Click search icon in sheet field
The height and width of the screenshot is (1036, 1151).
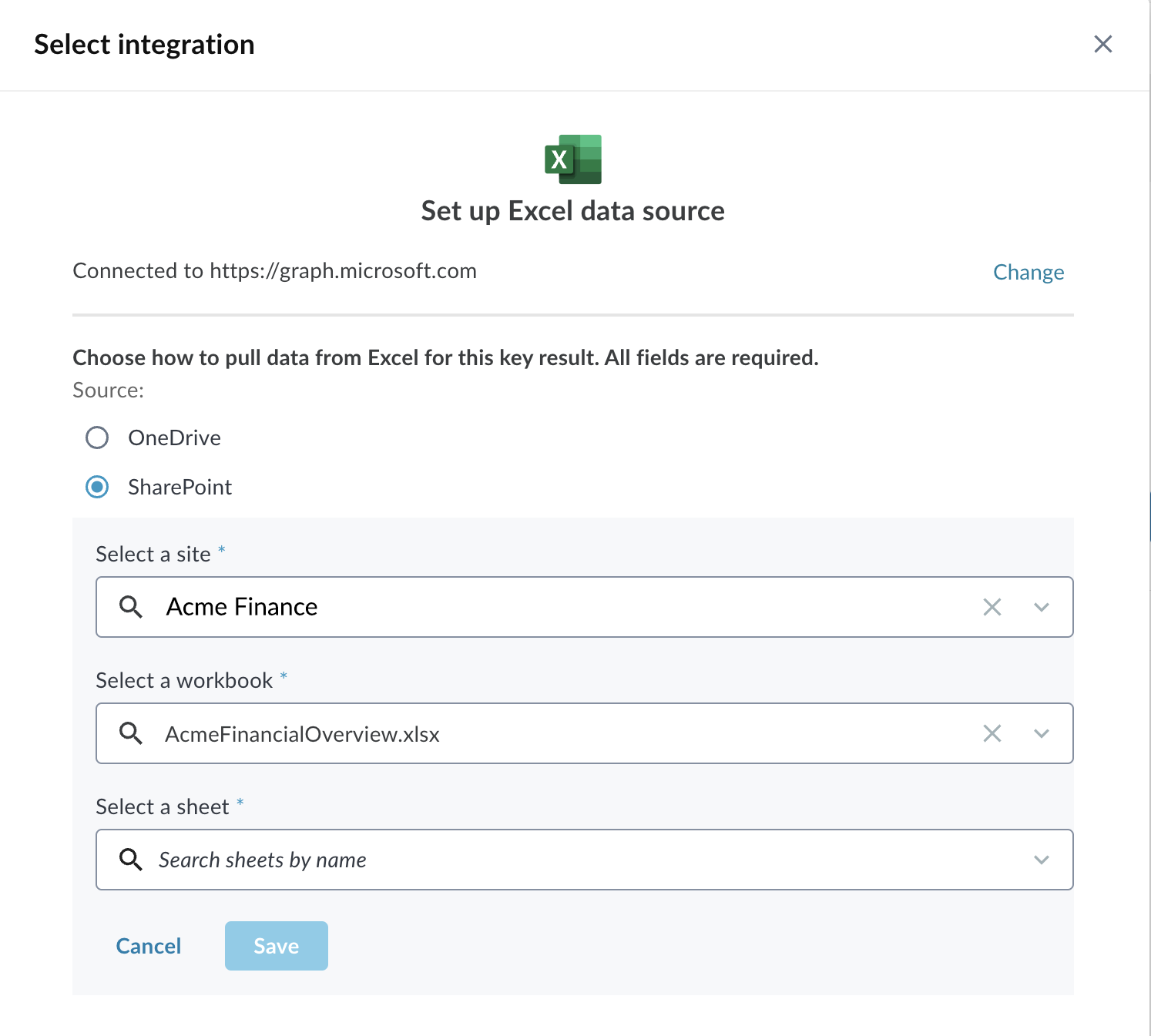tap(131, 860)
